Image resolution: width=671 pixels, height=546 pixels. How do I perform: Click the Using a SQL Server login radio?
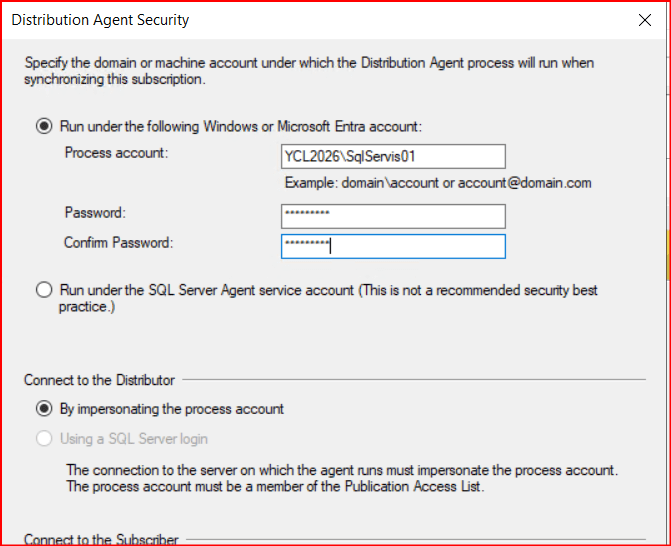pos(43,438)
